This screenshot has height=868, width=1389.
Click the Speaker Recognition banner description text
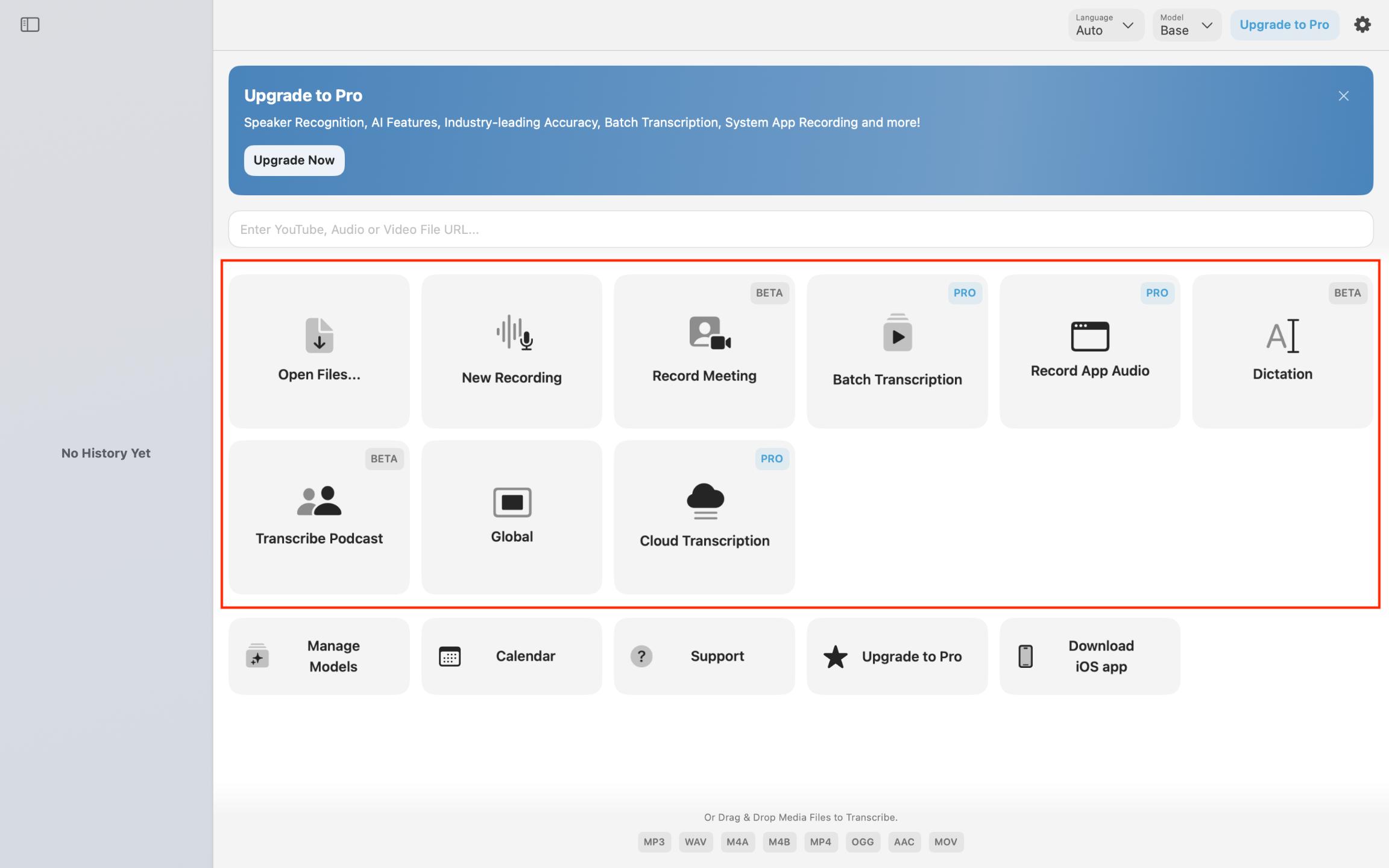[582, 122]
